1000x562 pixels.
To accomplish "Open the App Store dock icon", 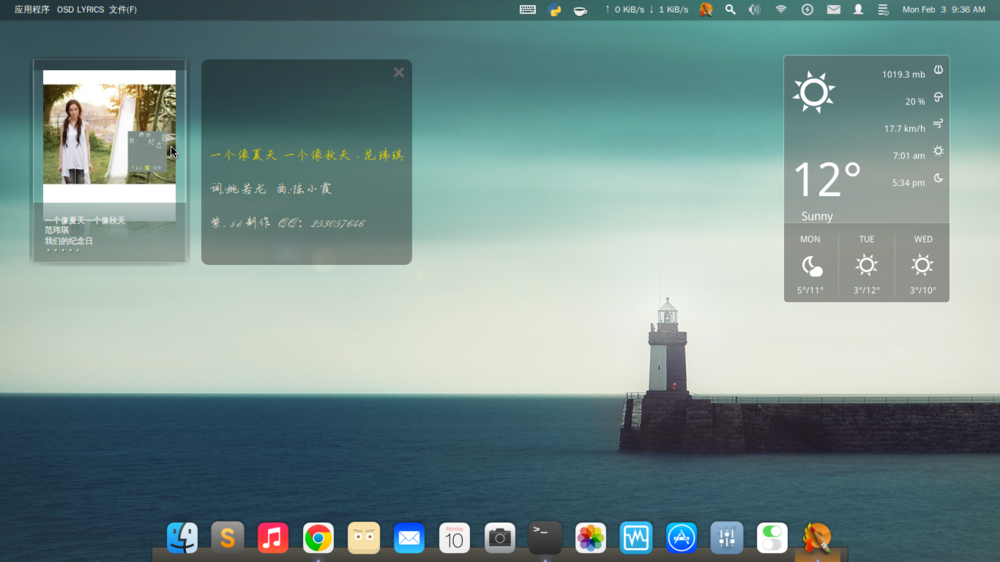I will [x=681, y=538].
